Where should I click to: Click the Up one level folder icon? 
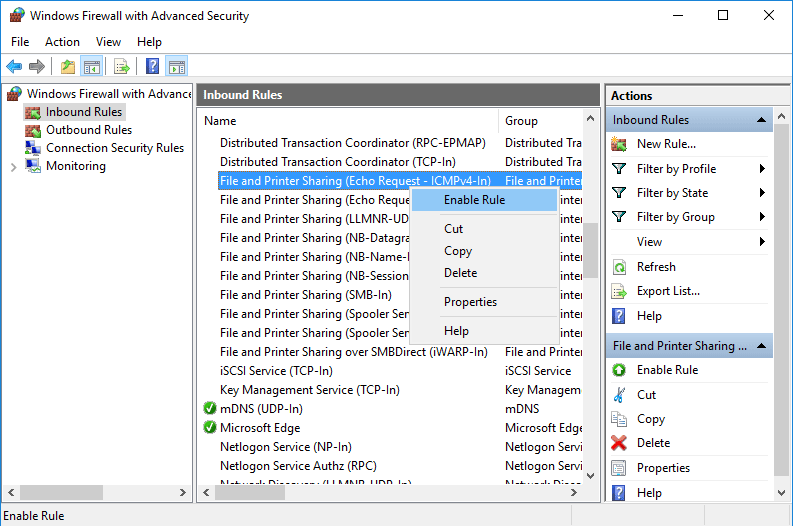[68, 66]
